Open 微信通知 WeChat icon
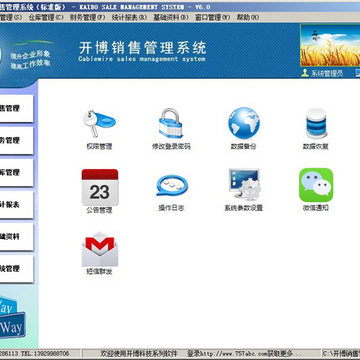Image resolution: width=360 pixels, height=360 pixels. tap(316, 185)
